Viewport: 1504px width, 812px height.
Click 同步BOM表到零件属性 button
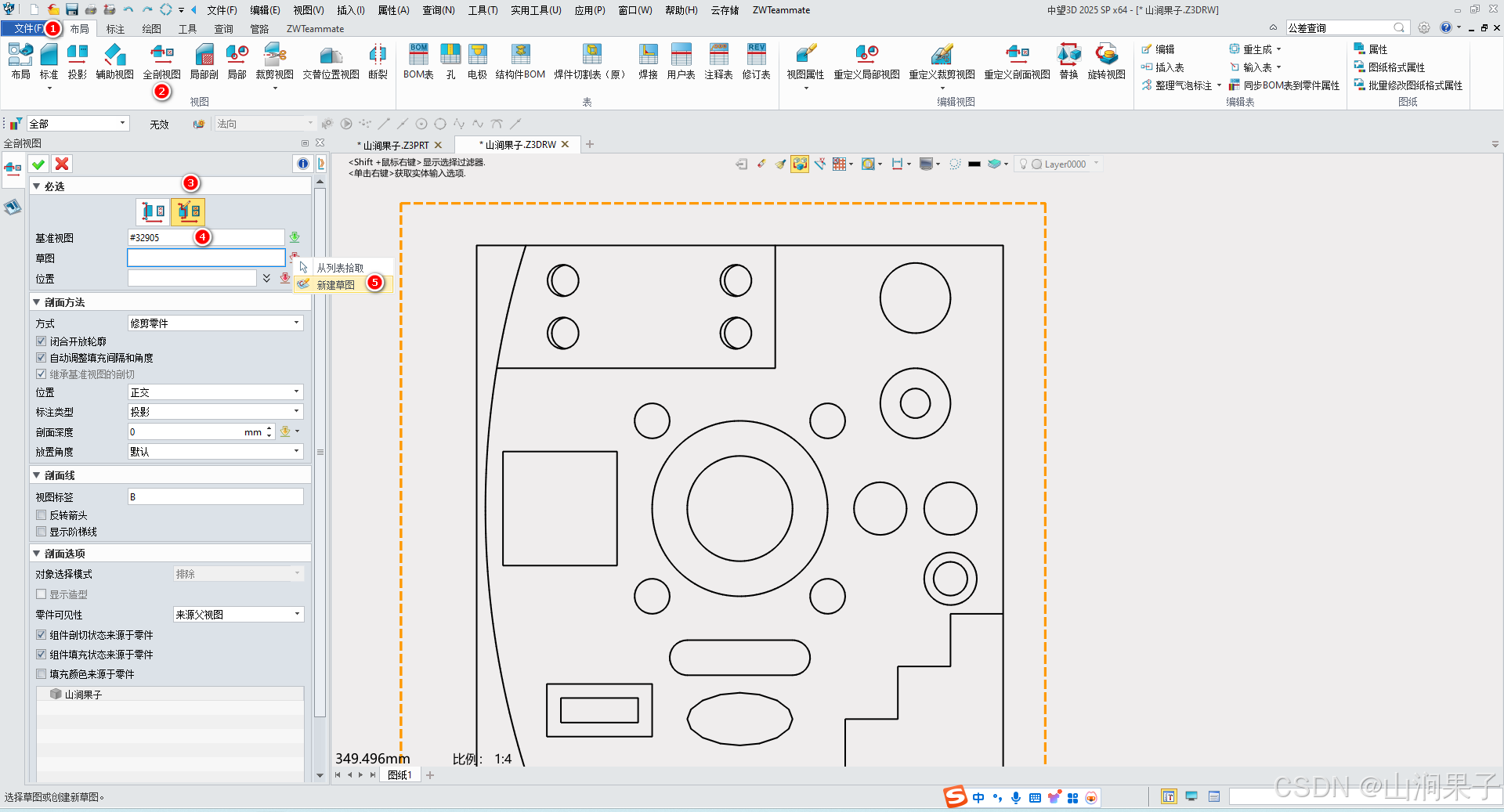1285,85
